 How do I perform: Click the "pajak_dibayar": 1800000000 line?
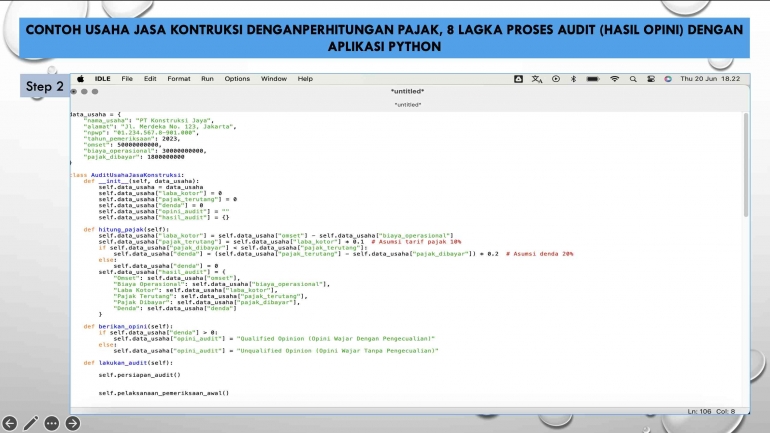click(134, 157)
